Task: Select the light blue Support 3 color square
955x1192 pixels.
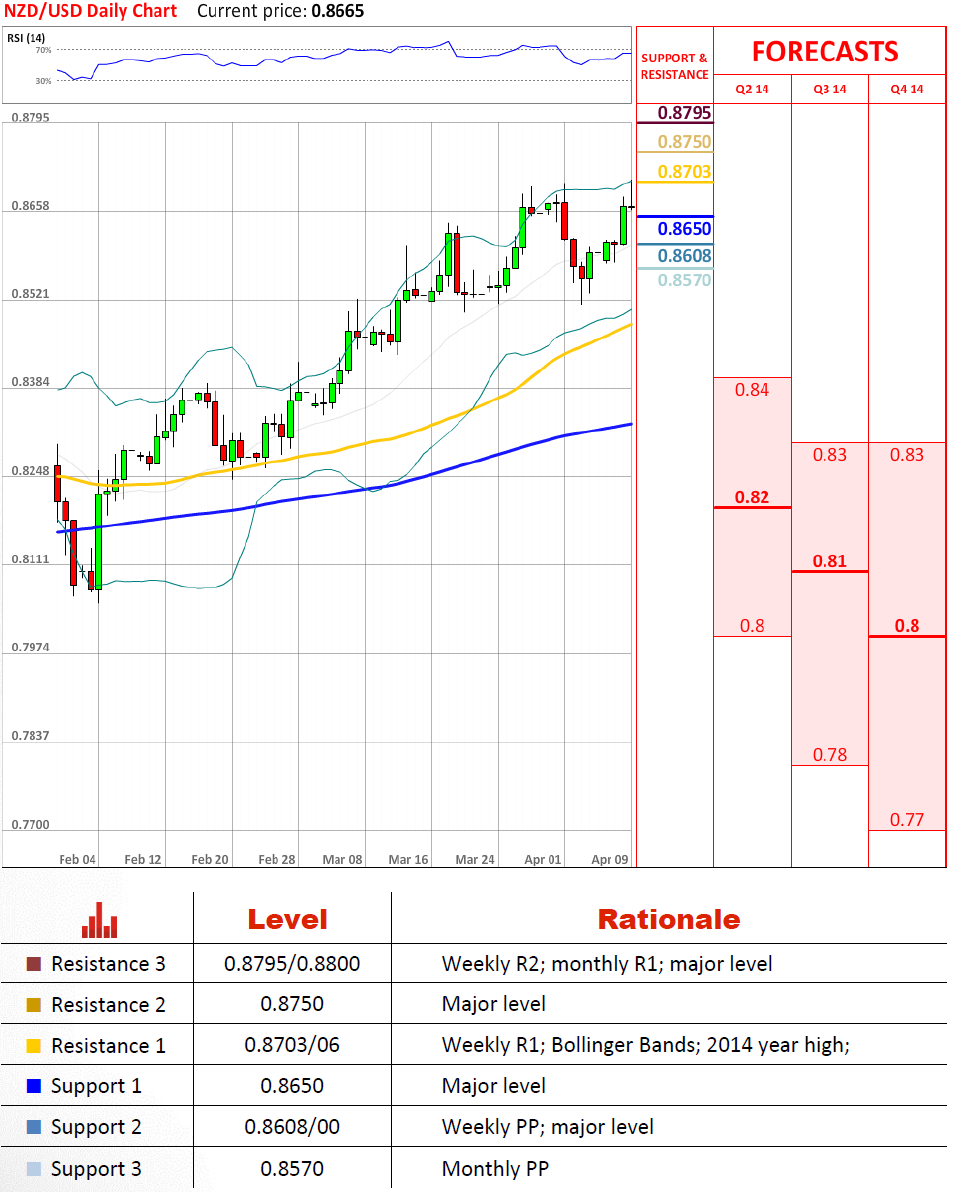Action: (34, 1169)
